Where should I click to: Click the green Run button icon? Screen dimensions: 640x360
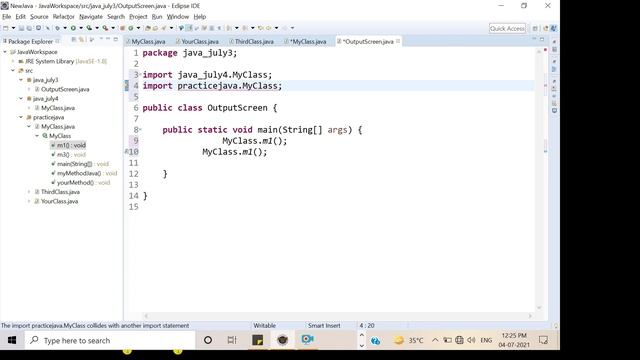click(x=73, y=28)
